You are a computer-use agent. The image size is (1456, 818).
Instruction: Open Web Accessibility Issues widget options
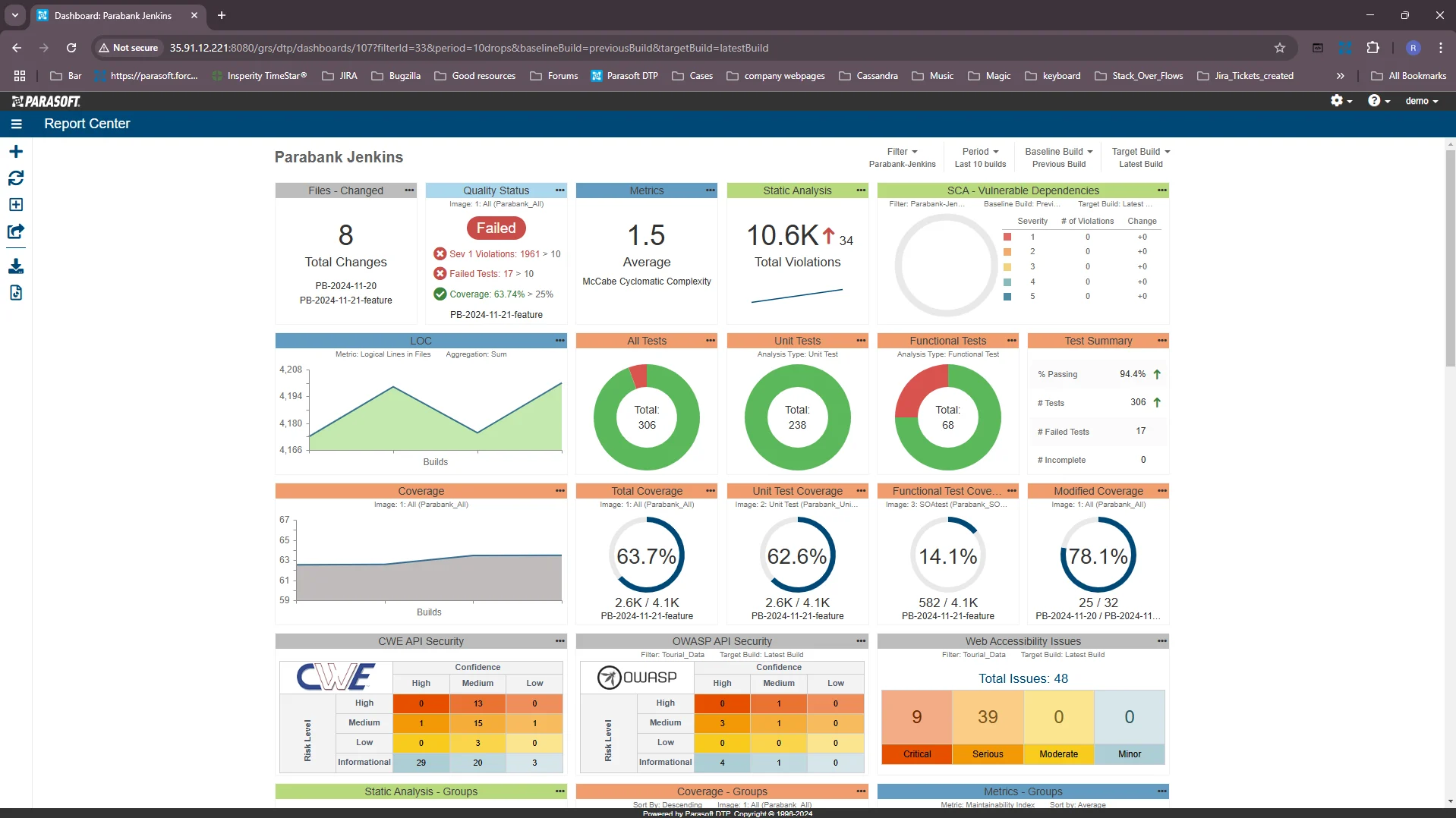coord(1162,641)
